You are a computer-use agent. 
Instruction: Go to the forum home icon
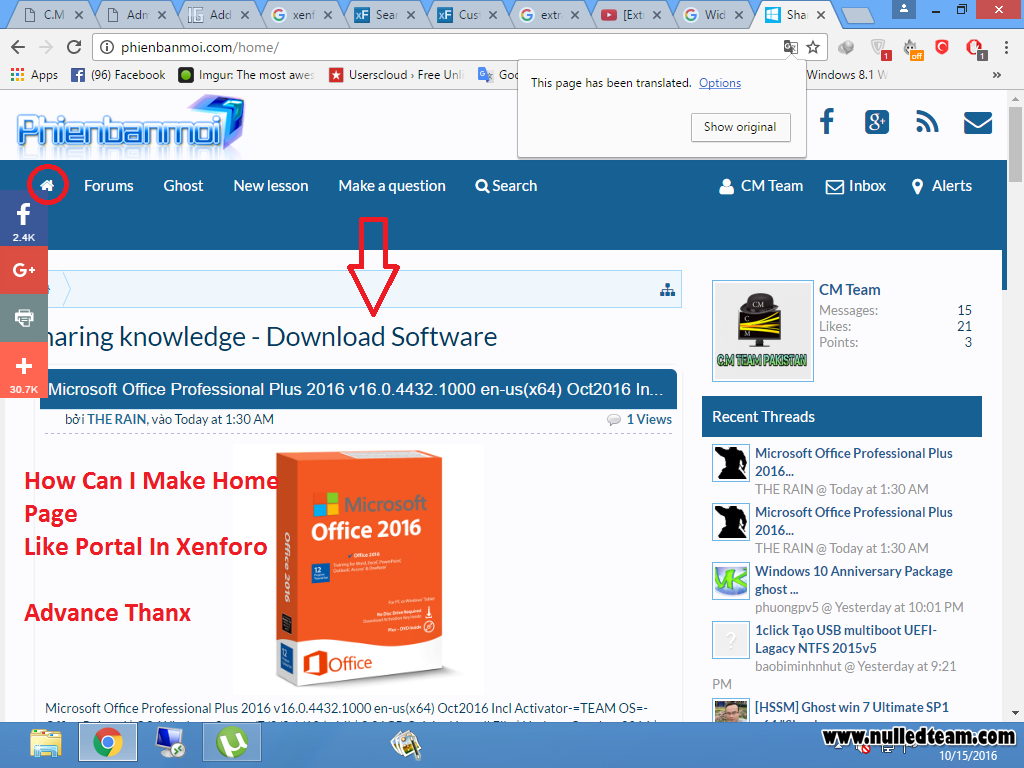coord(47,185)
